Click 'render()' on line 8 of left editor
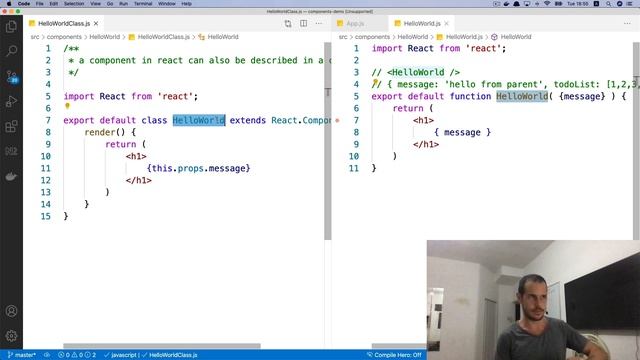Image resolution: width=640 pixels, height=360 pixels. 104,132
